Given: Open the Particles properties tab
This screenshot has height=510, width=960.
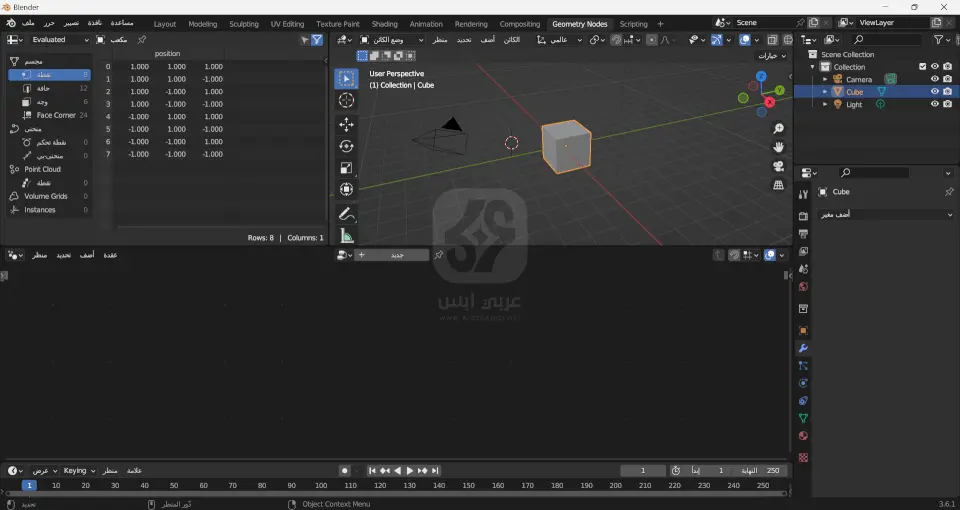Looking at the screenshot, I should [x=803, y=366].
